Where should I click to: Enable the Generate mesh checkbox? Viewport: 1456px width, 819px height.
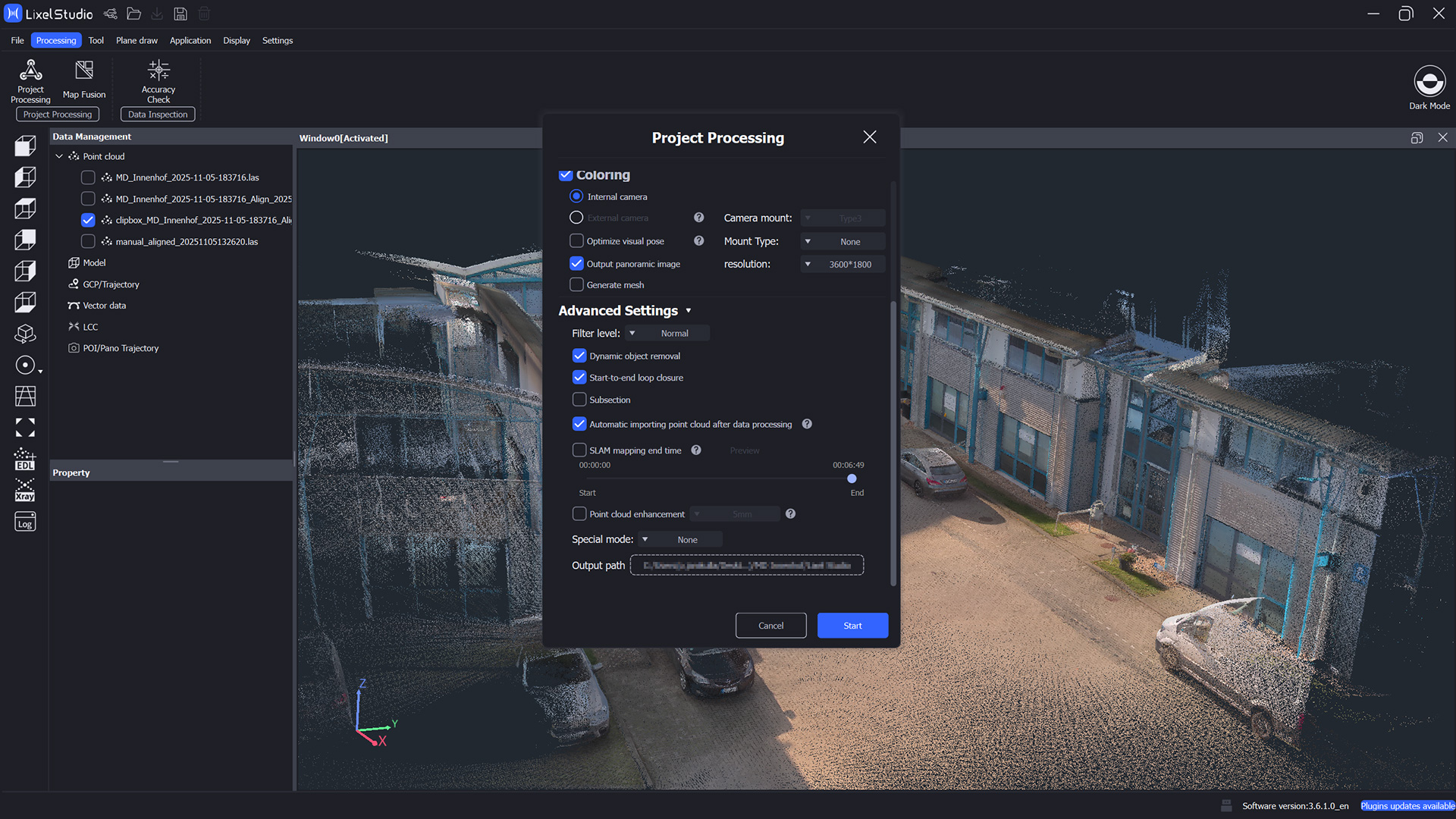click(576, 285)
